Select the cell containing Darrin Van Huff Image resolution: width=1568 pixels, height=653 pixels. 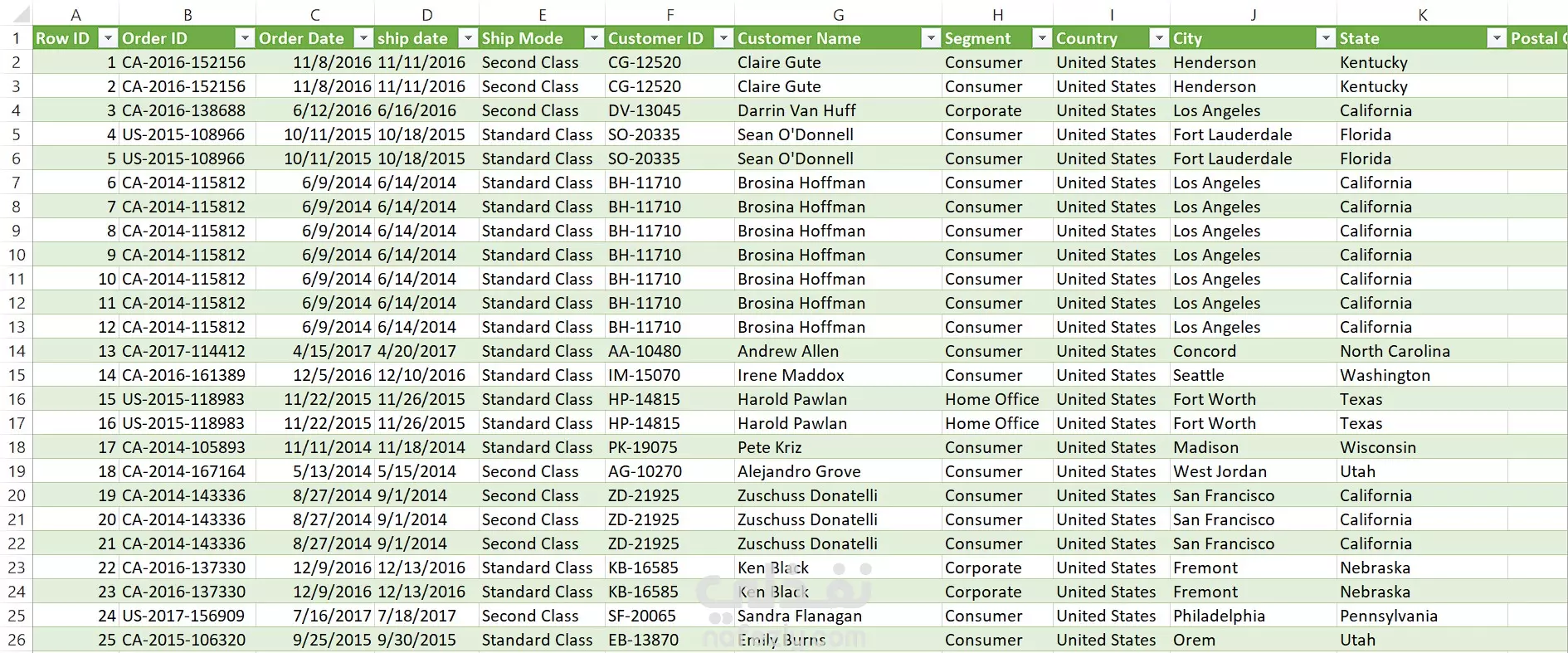pyautogui.click(x=838, y=110)
